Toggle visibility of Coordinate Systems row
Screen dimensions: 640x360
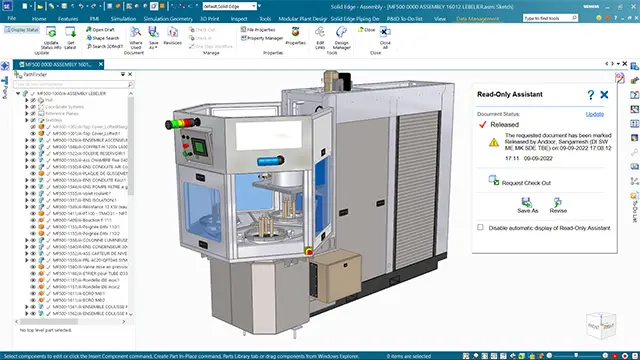(33, 107)
